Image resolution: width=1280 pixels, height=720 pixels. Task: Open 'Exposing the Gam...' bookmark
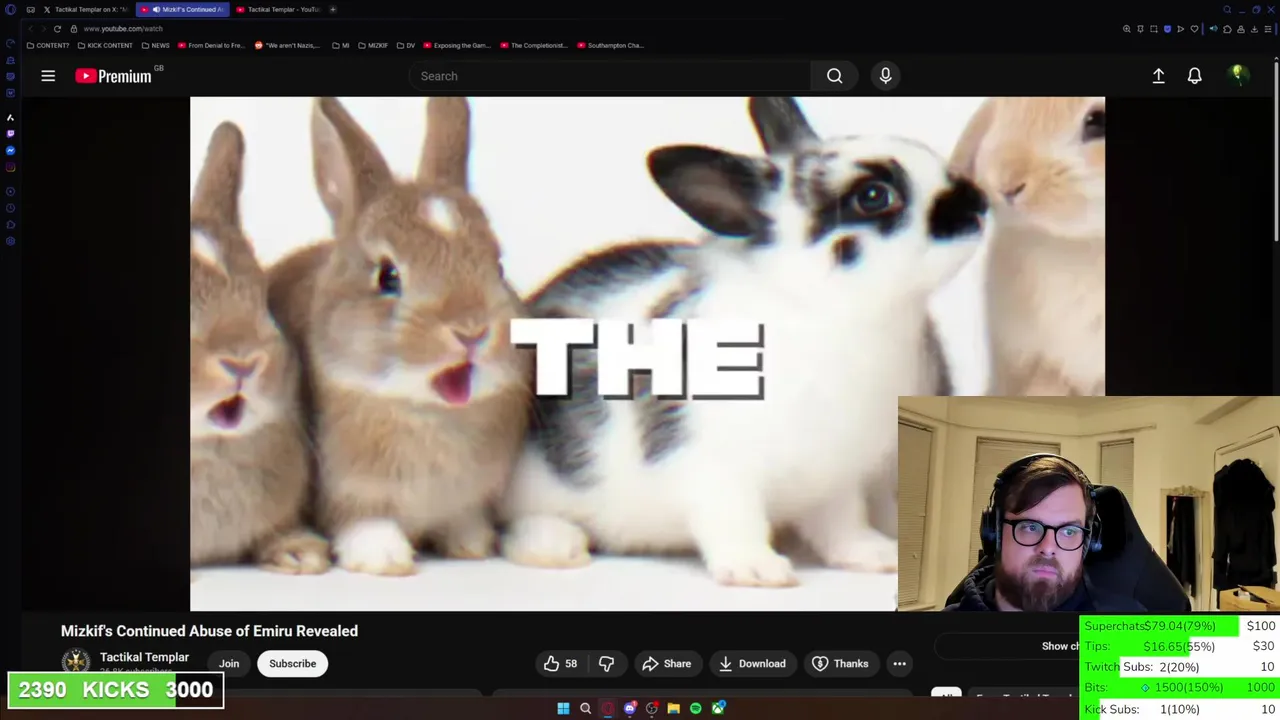[457, 45]
